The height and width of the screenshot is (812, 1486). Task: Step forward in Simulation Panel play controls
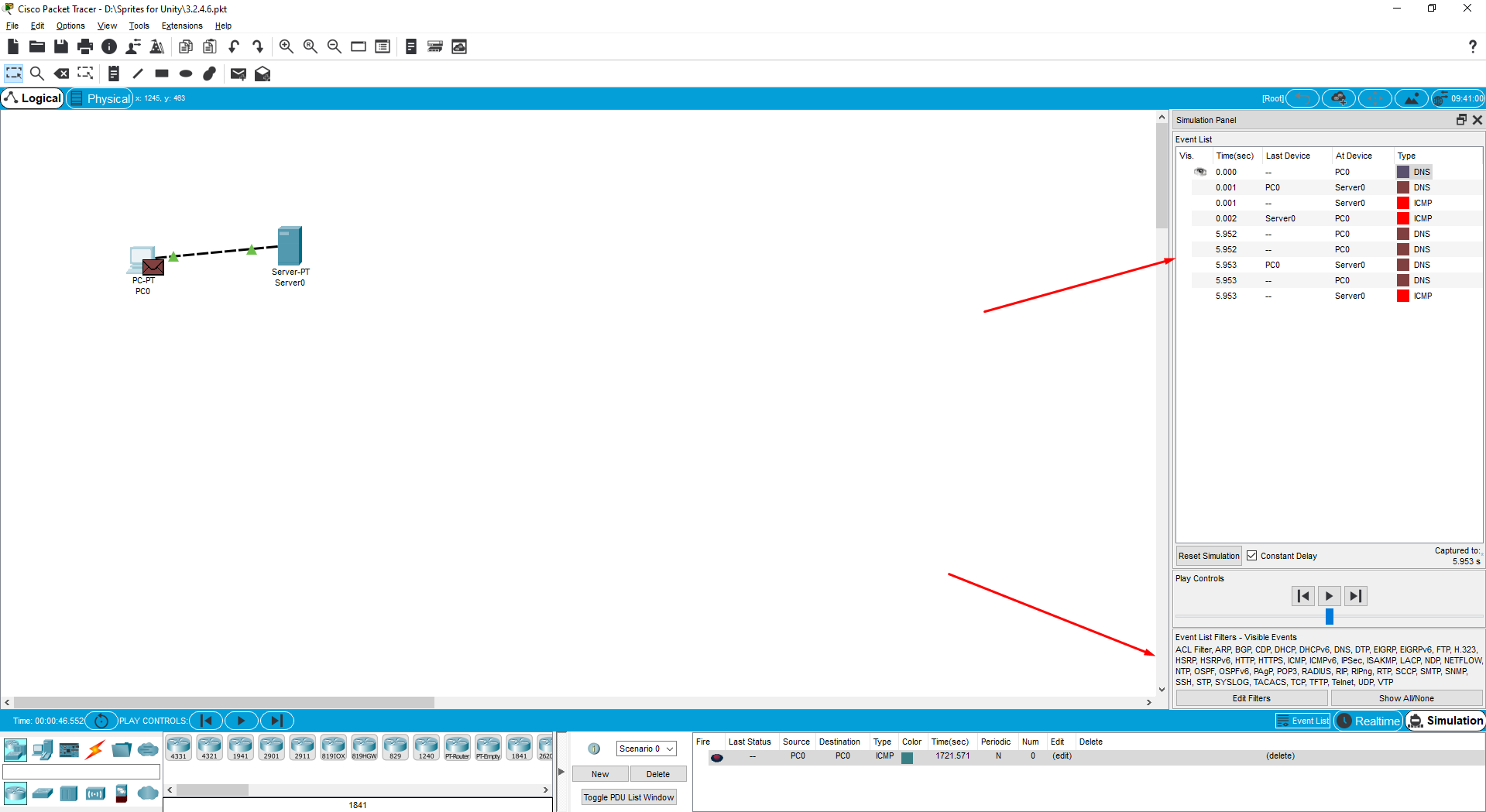[1355, 596]
